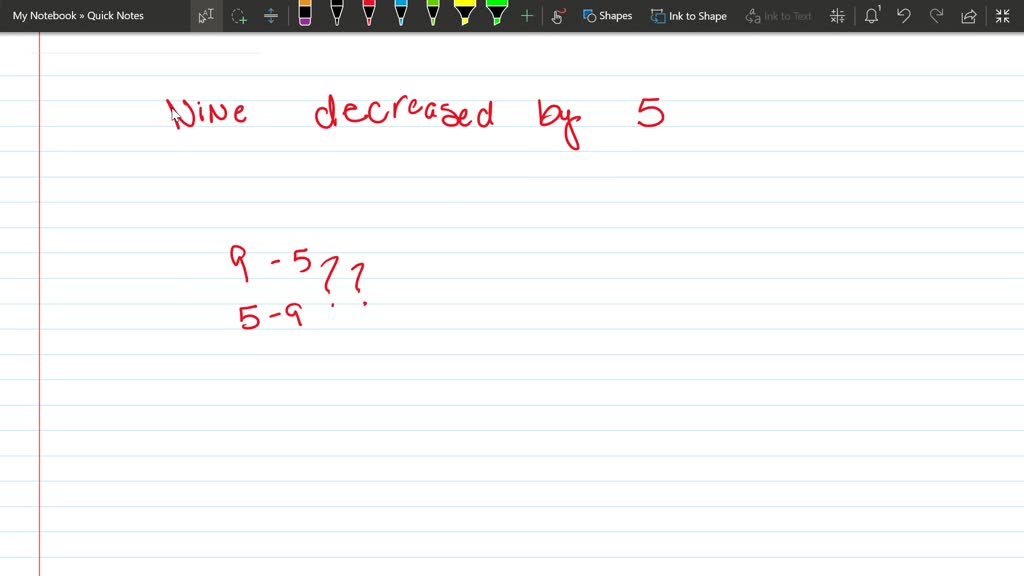Choose the green pen
This screenshot has height=576, width=1024.
pos(433,15)
